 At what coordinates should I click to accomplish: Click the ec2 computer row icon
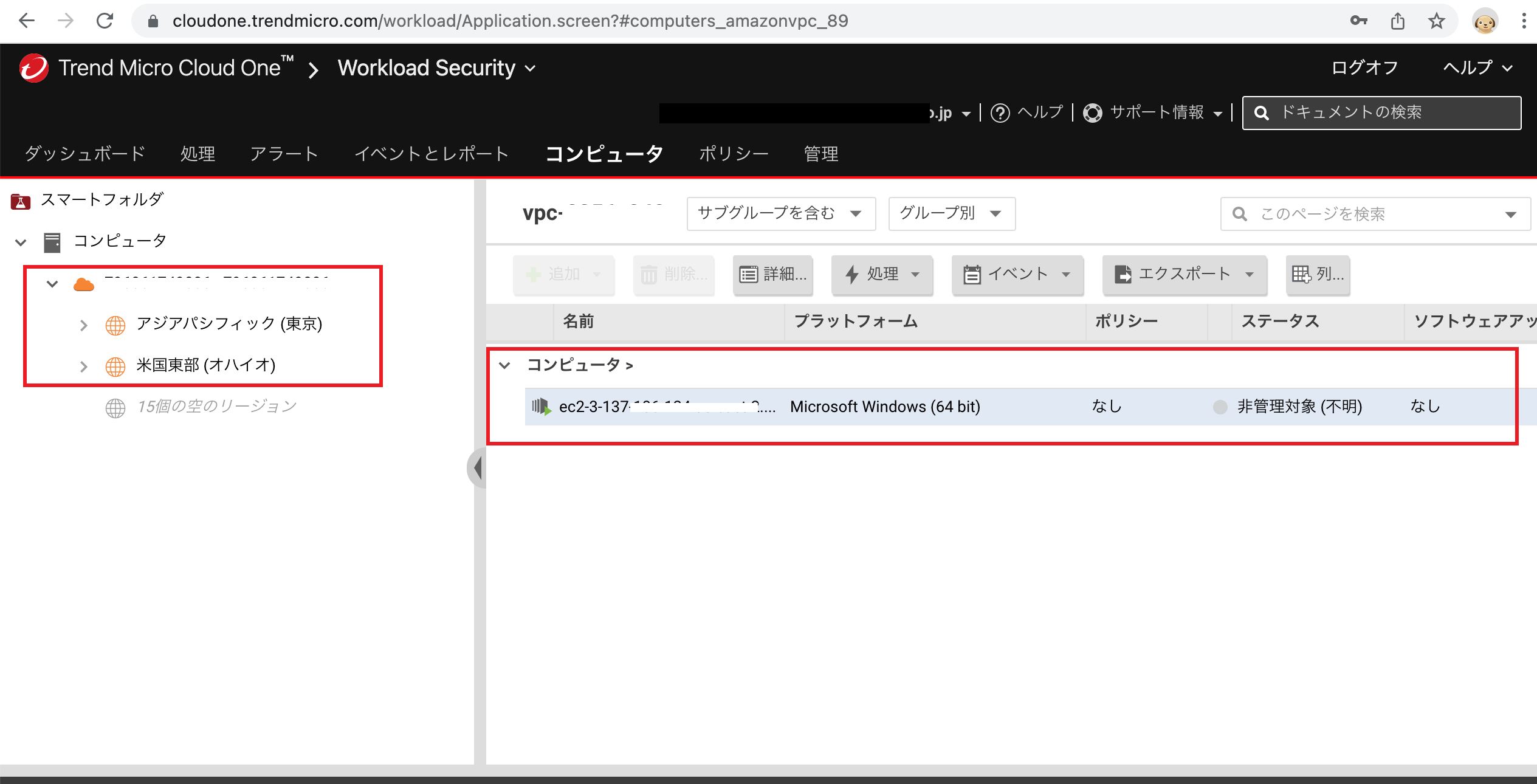pyautogui.click(x=541, y=407)
